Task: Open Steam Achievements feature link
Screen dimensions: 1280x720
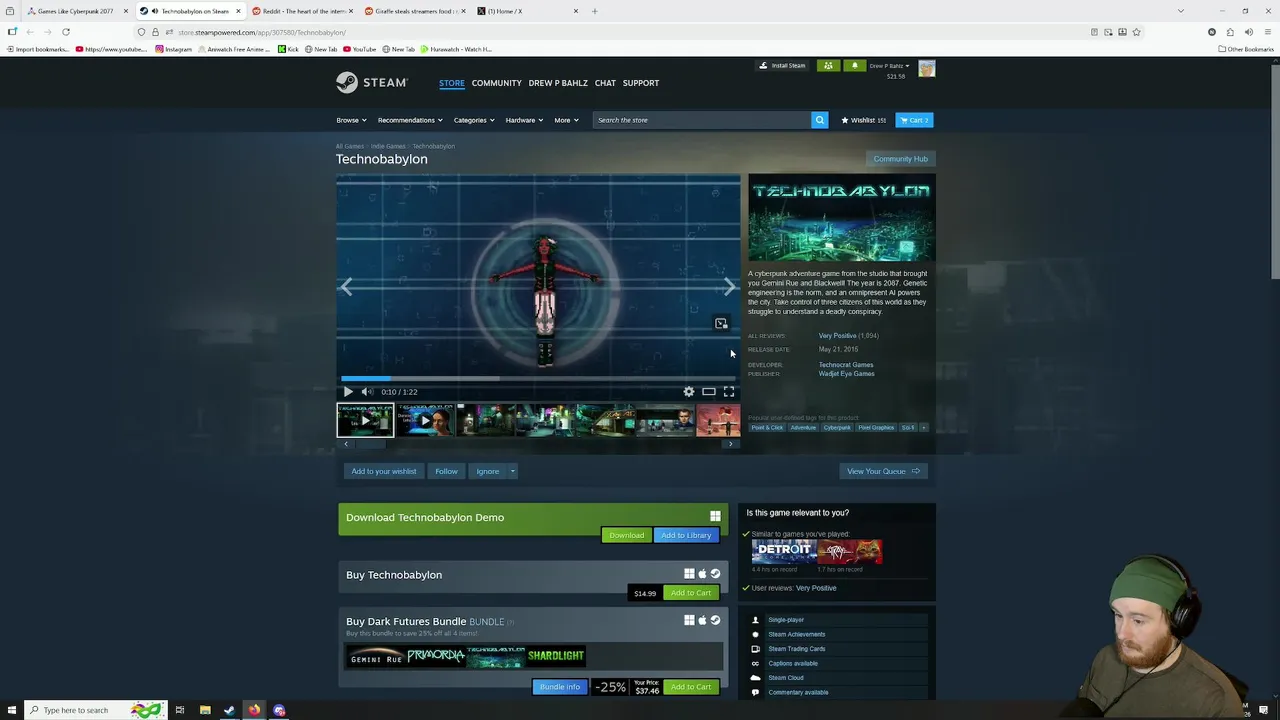Action: [797, 634]
